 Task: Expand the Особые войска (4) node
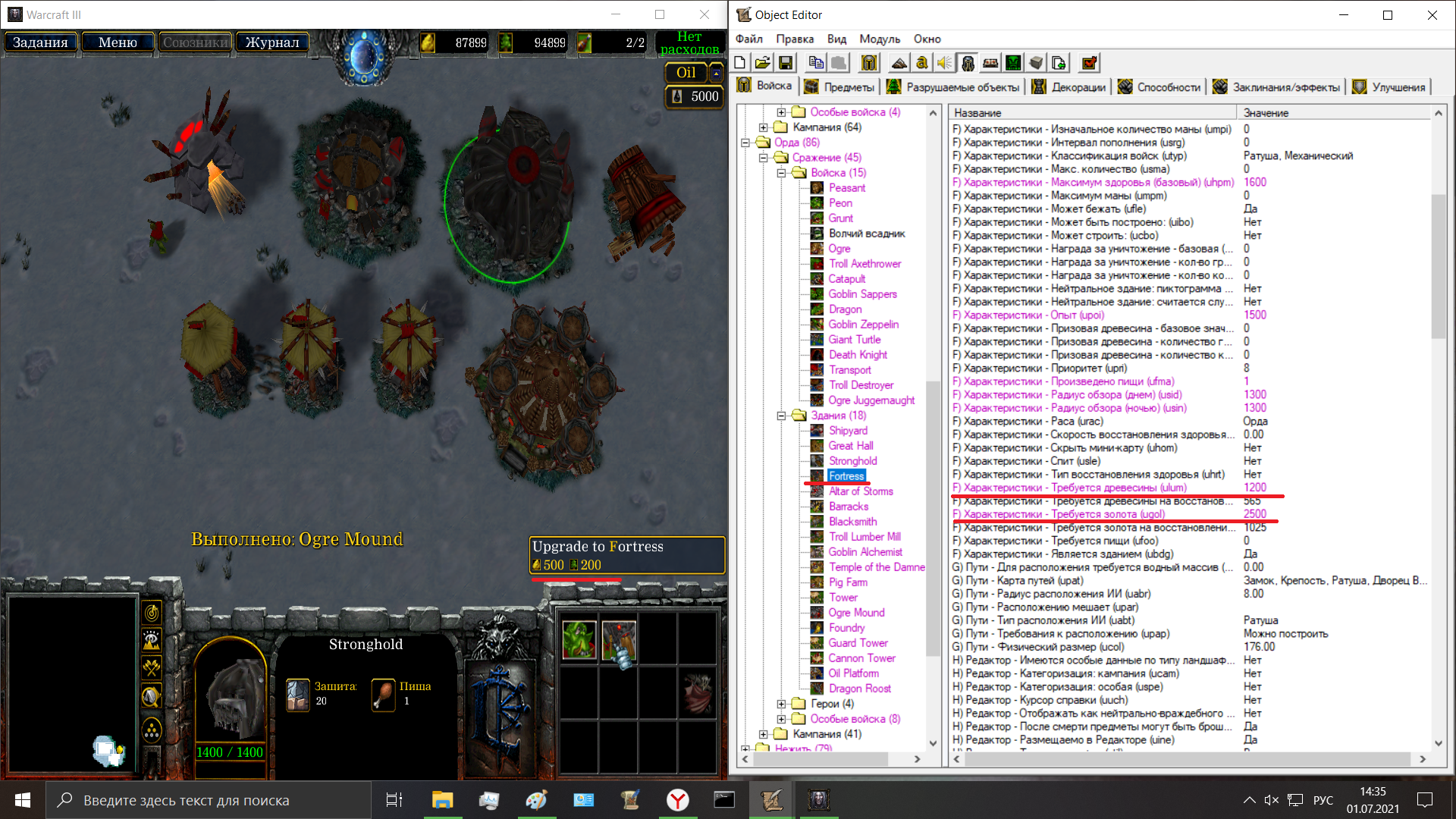point(782,112)
